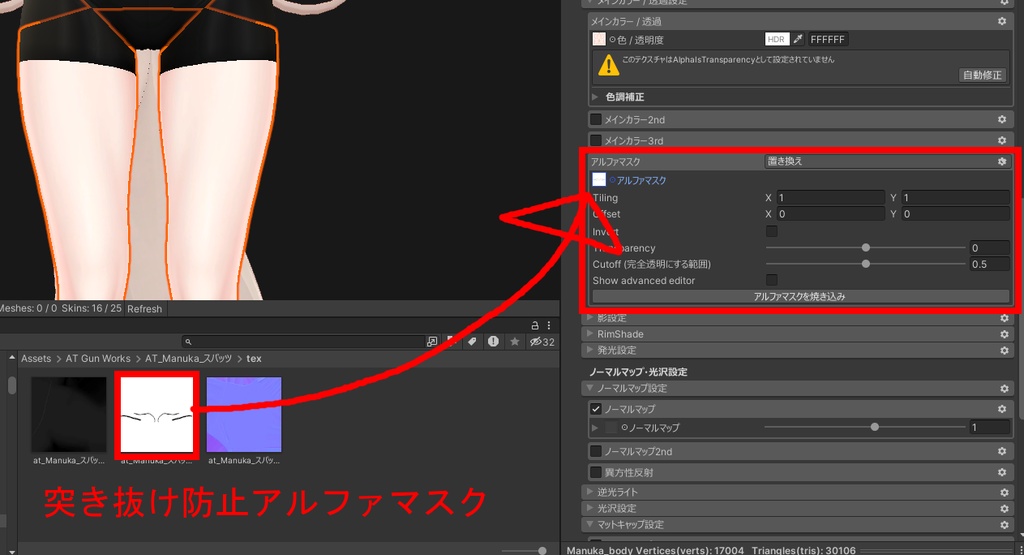This screenshot has height=555, width=1024.
Task: Expand the 発光設定 section
Action: (590, 350)
